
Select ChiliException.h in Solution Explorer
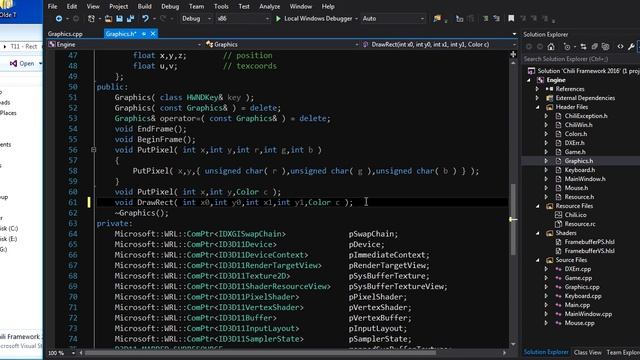(586, 116)
